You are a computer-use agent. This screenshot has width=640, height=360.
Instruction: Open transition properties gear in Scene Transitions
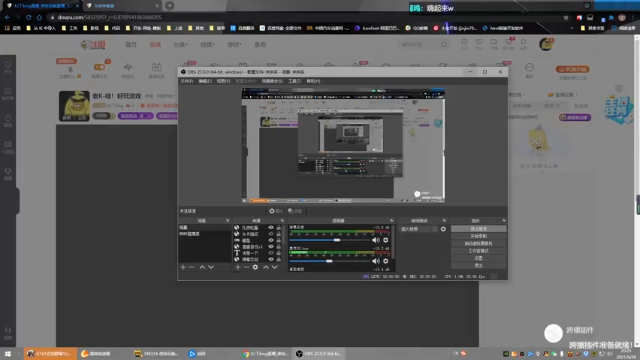coord(443,229)
